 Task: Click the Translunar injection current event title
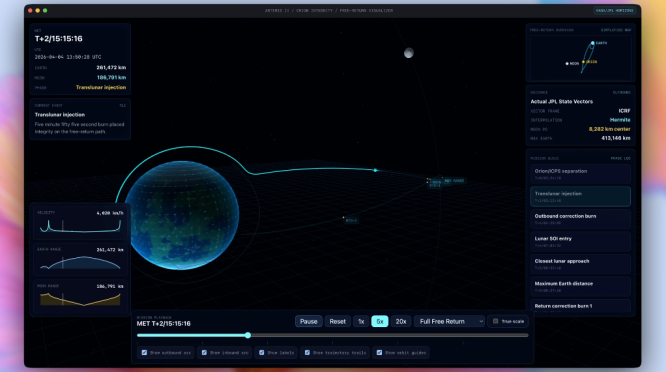(x=60, y=115)
